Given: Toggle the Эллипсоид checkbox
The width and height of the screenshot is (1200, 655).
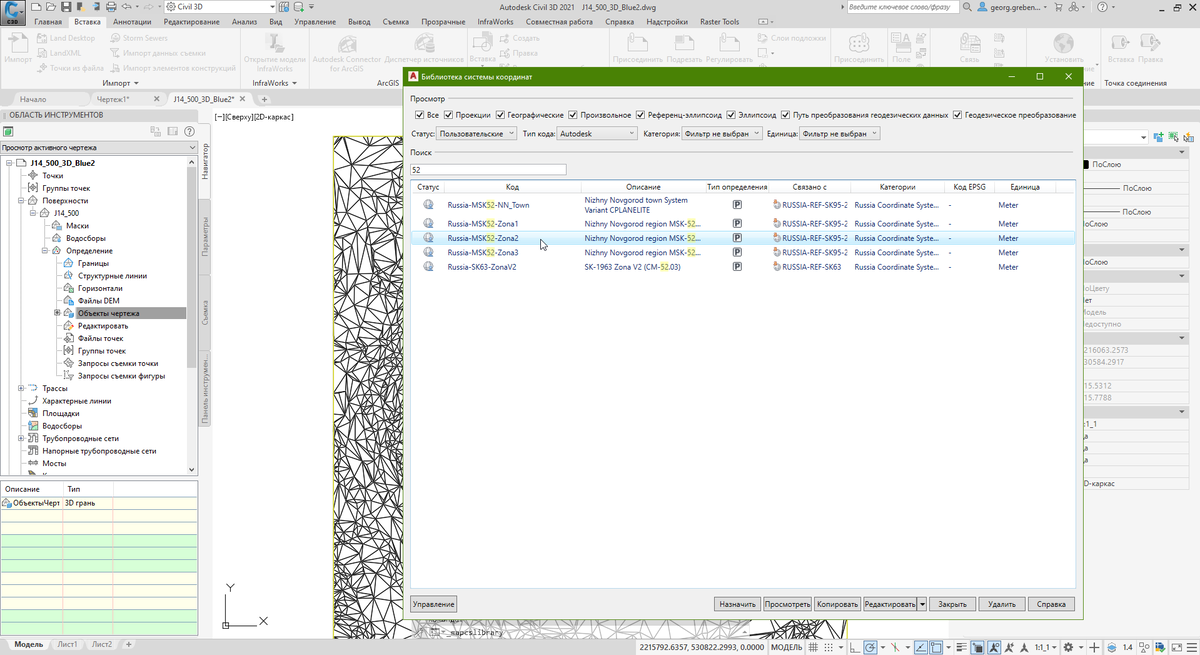Looking at the screenshot, I should pyautogui.click(x=732, y=115).
